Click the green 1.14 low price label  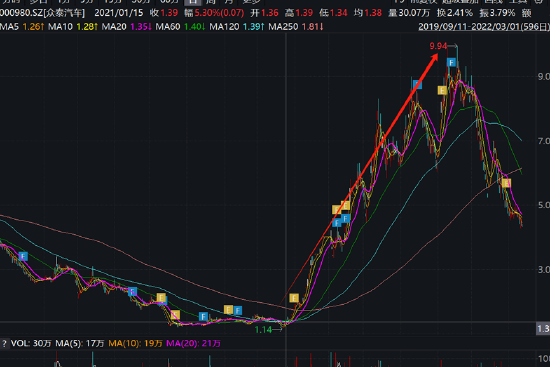click(263, 329)
